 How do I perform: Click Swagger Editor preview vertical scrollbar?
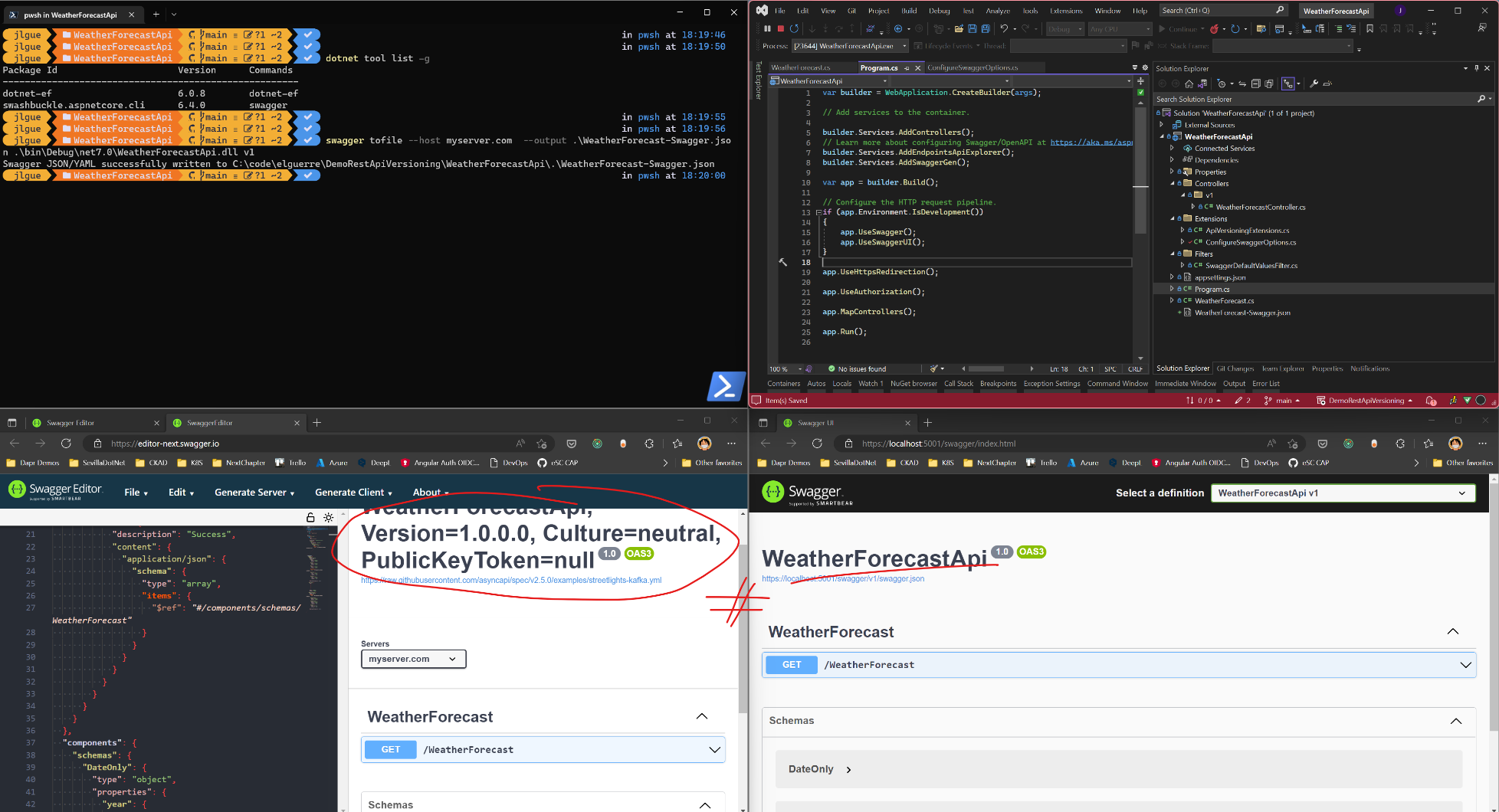pyautogui.click(x=743, y=628)
